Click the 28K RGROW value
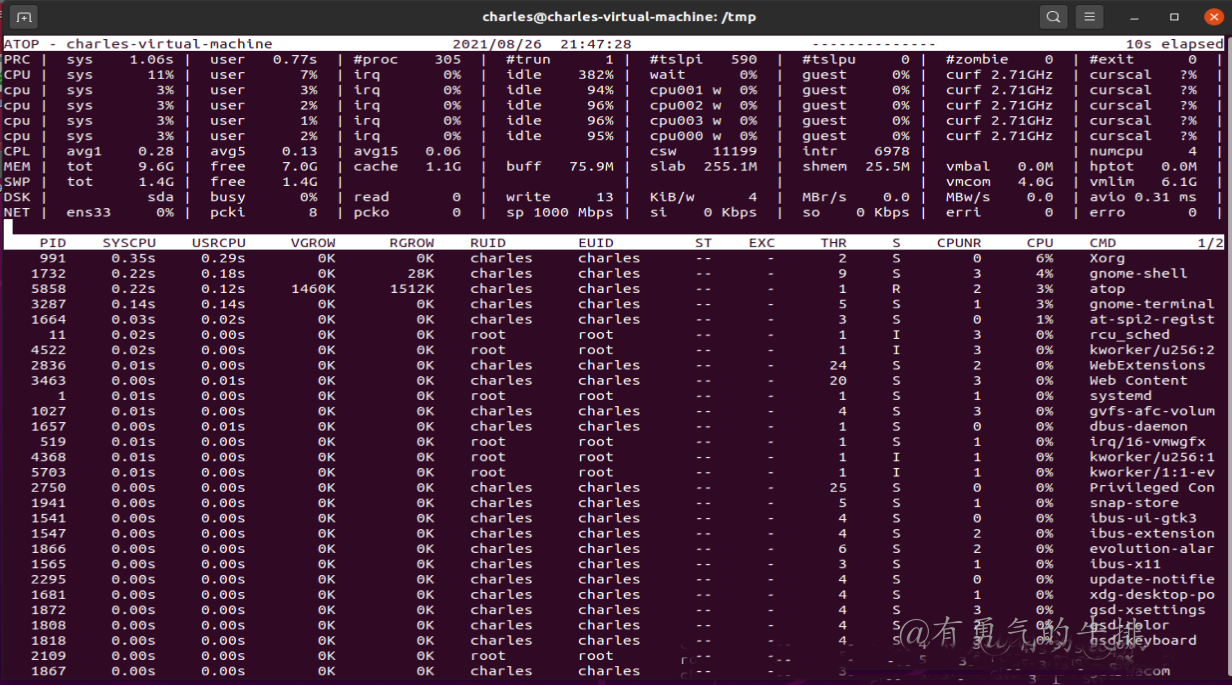1232x685 pixels. click(x=421, y=273)
